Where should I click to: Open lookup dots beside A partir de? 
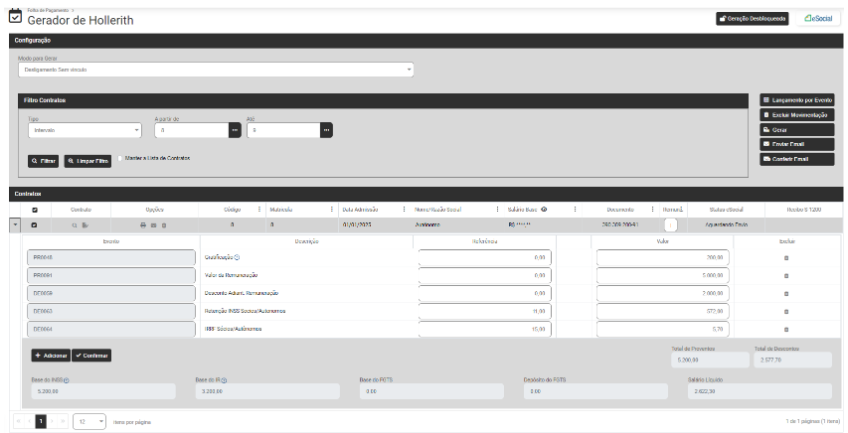pyautogui.click(x=235, y=130)
